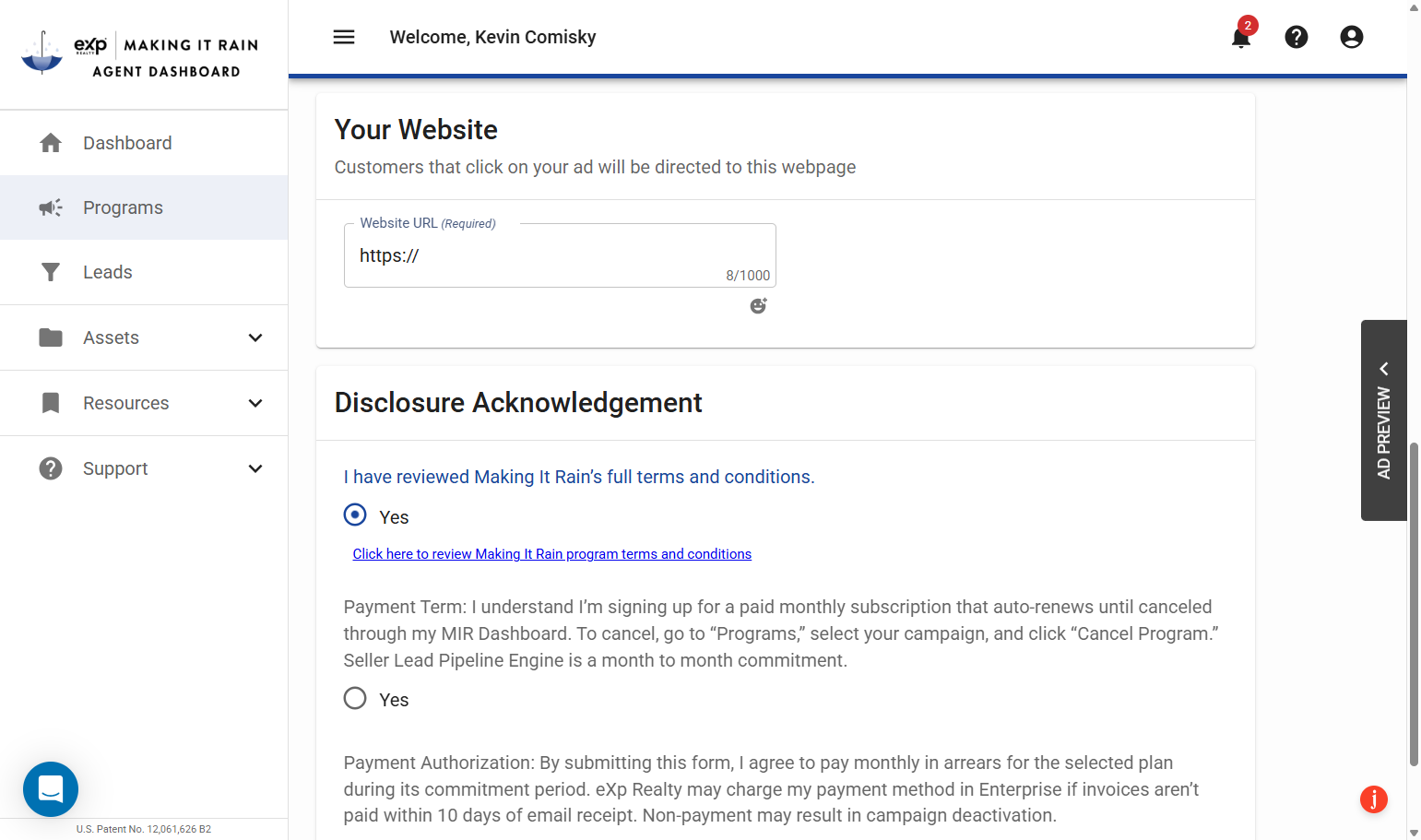Viewport: 1421px width, 840px height.
Task: Click the Resources bookmark icon
Action: [51, 403]
